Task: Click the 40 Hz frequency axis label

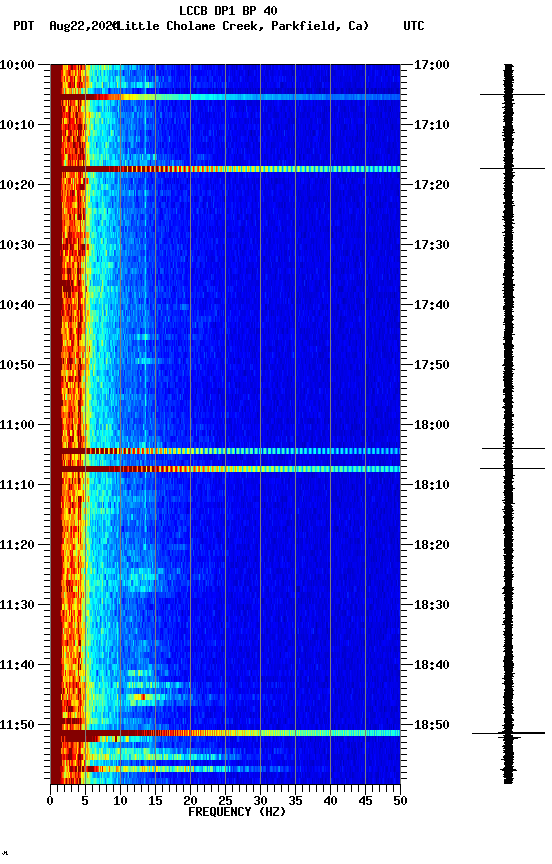Action: tap(330, 801)
